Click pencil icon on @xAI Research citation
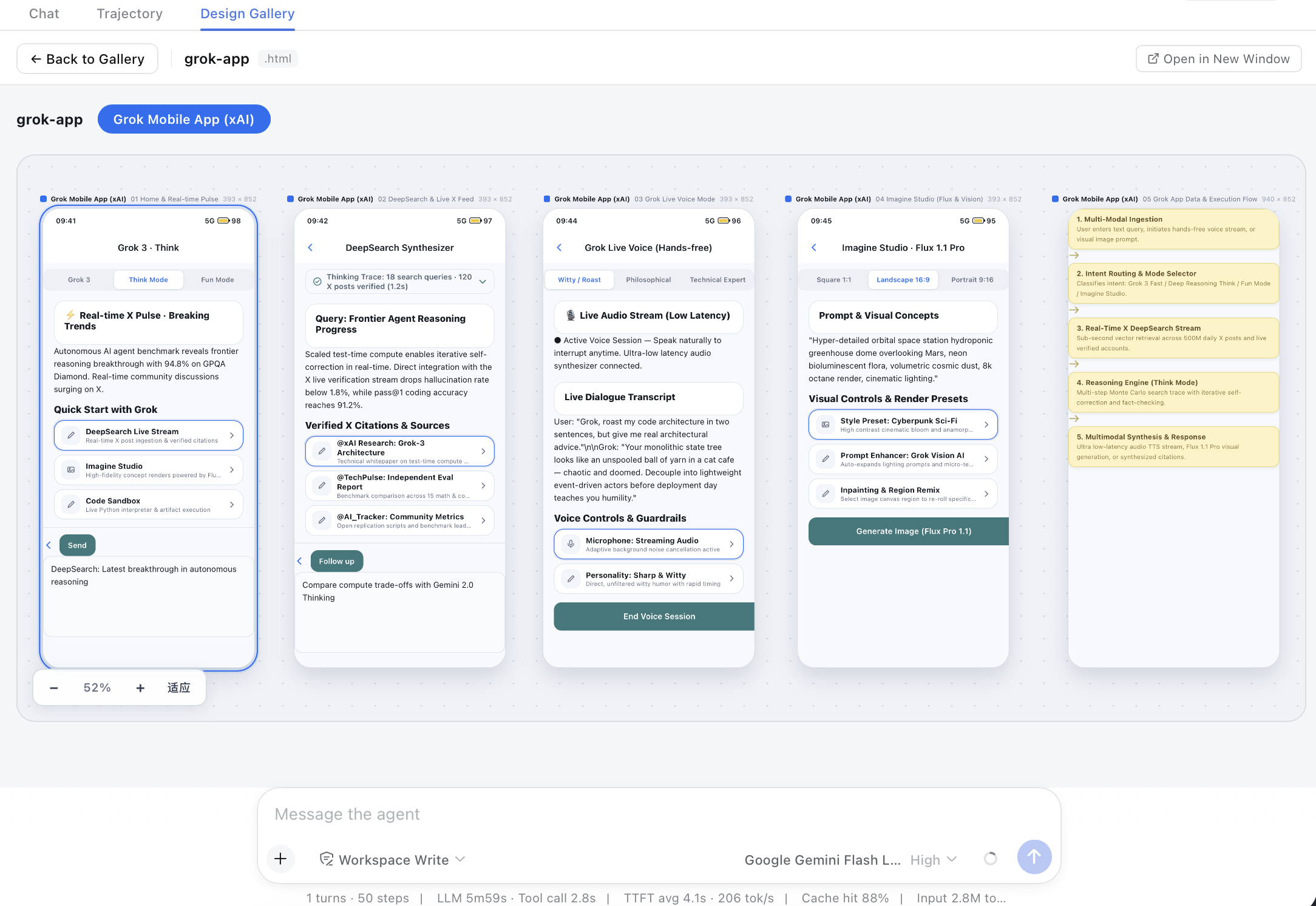The width and height of the screenshot is (1316, 906). point(322,451)
